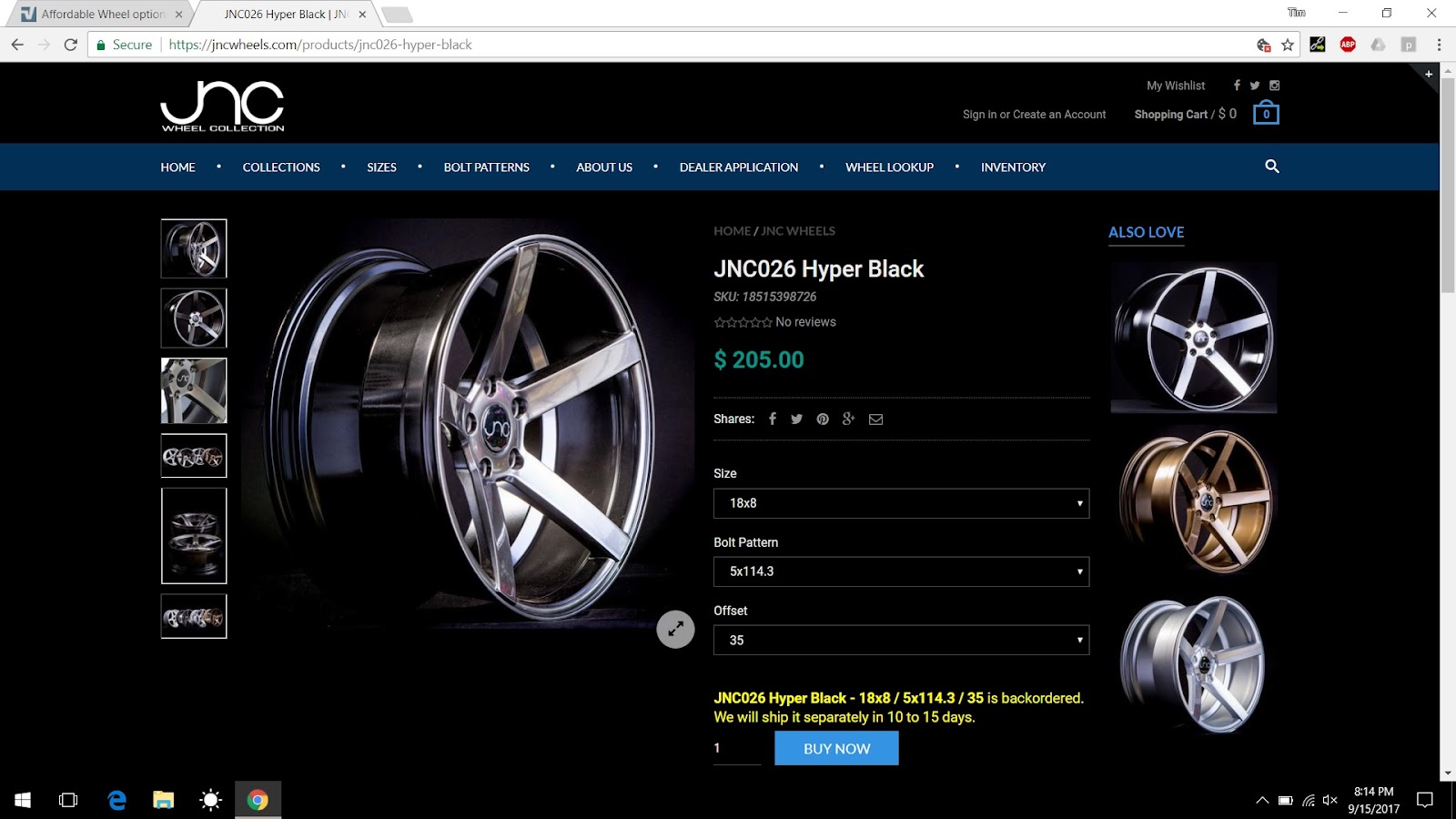Open the INVENTORY page
Image resolution: width=1456 pixels, height=819 pixels.
[1014, 167]
